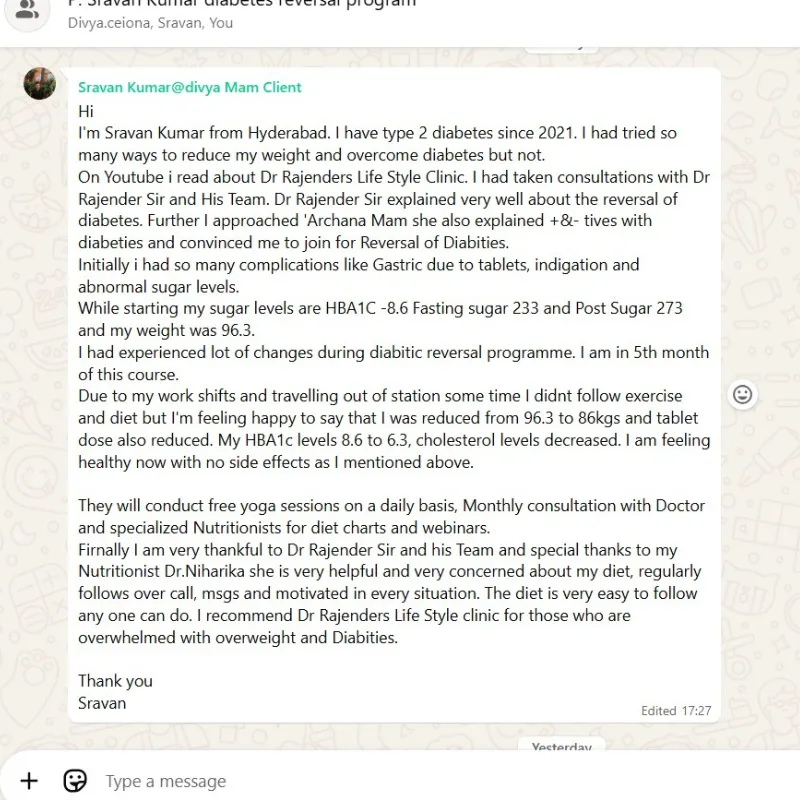The height and width of the screenshot is (800, 800).
Task: Click the line starting 'While starting my sugar levels'
Action: [380, 309]
